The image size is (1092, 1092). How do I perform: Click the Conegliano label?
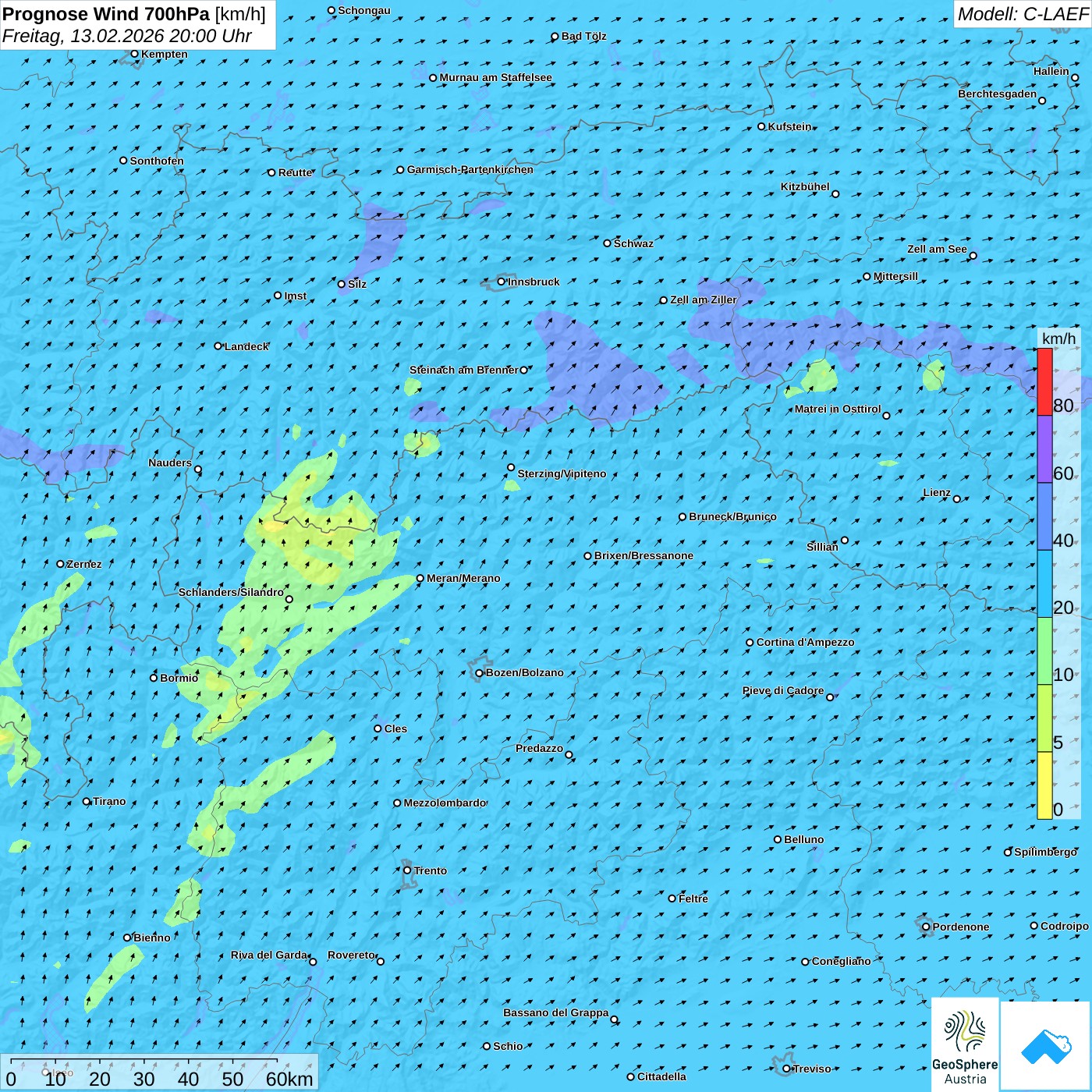coord(841,961)
